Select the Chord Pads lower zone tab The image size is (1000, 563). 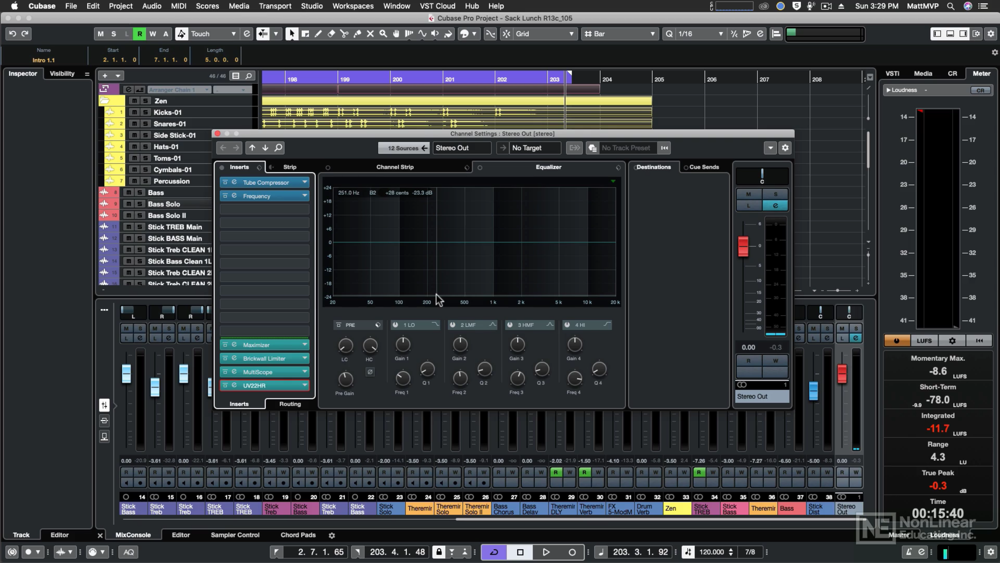[x=298, y=535]
